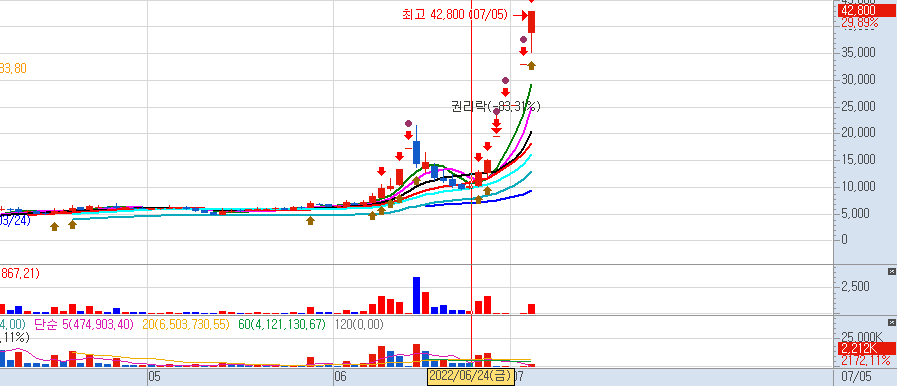897x386 pixels.
Task: Click the 20,000 price axis label
Action: pyautogui.click(x=858, y=133)
